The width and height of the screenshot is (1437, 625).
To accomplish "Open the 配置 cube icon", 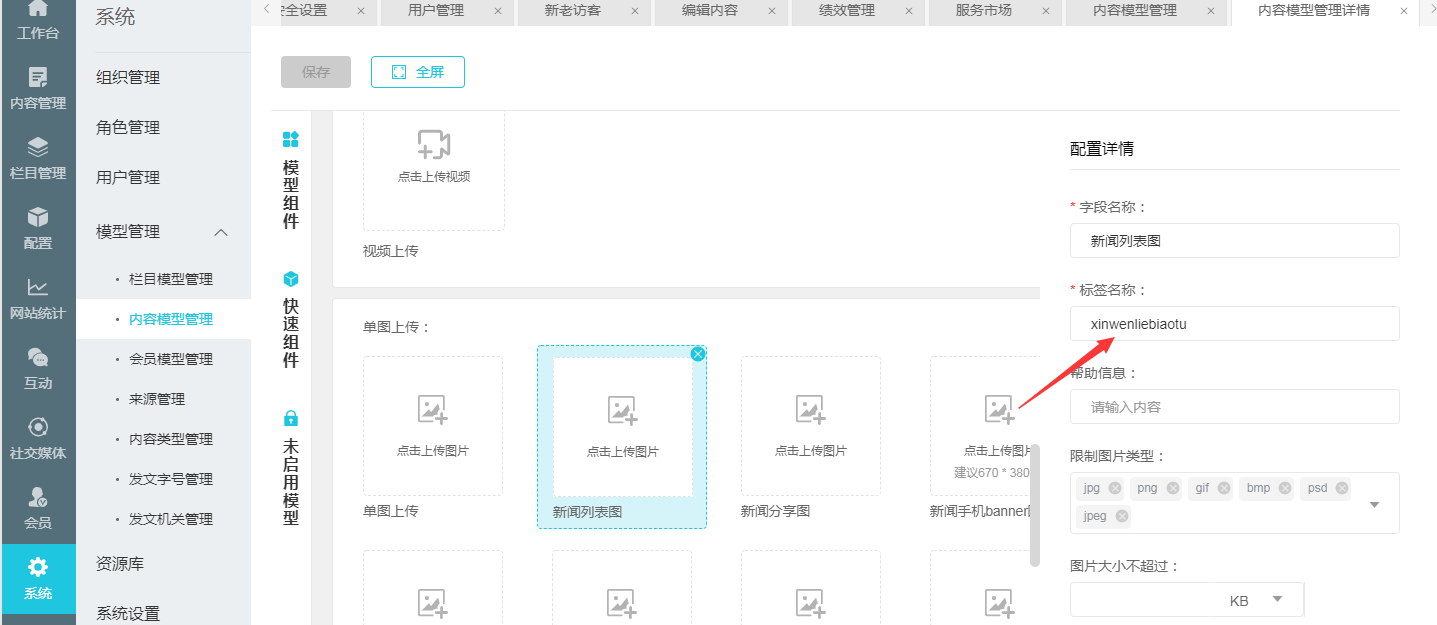I will coord(38,217).
